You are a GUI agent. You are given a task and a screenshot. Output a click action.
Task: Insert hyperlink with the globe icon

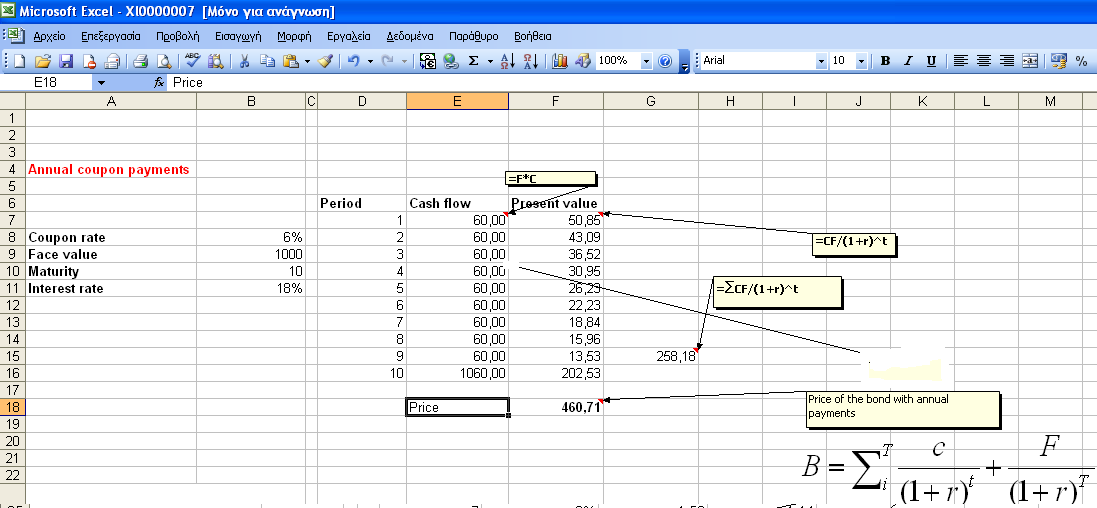click(x=451, y=61)
